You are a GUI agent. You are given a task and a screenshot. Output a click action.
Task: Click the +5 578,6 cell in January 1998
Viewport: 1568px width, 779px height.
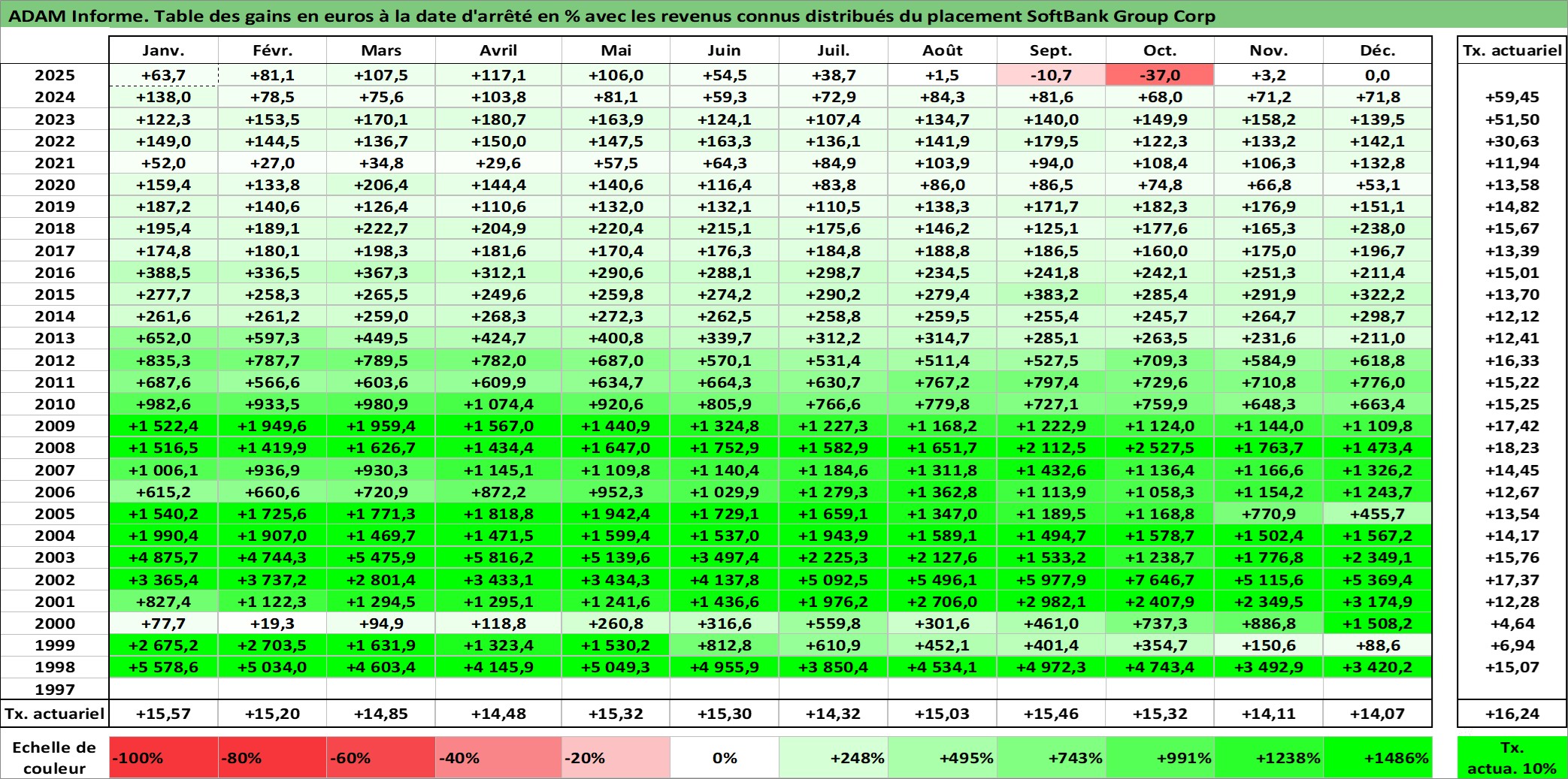point(164,667)
